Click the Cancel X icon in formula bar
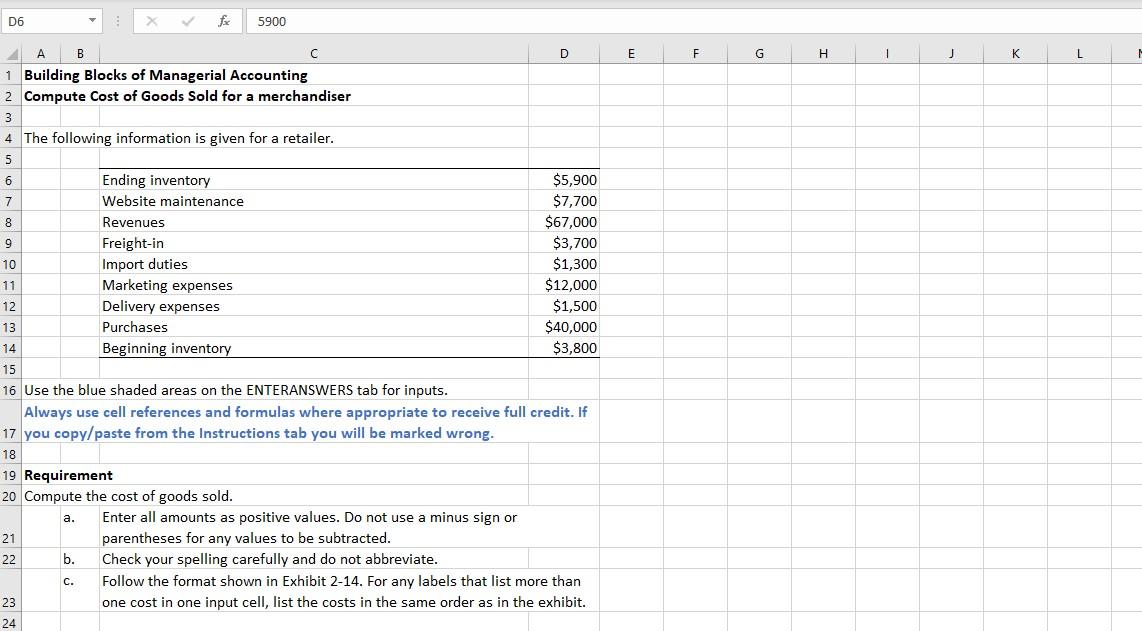Image resolution: width=1142 pixels, height=631 pixels. coord(151,21)
